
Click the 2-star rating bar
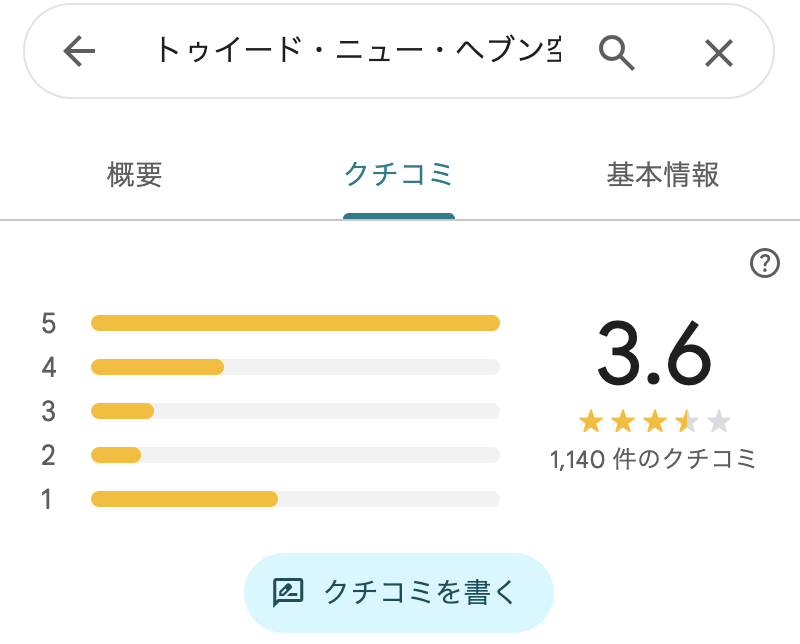(295, 455)
